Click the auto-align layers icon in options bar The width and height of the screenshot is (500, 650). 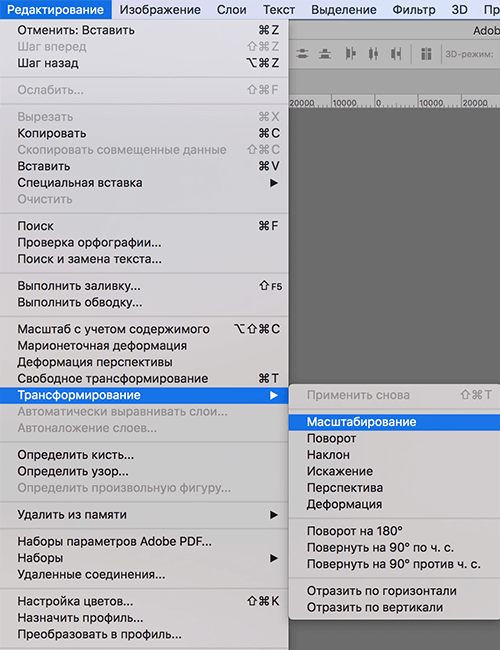point(426,53)
